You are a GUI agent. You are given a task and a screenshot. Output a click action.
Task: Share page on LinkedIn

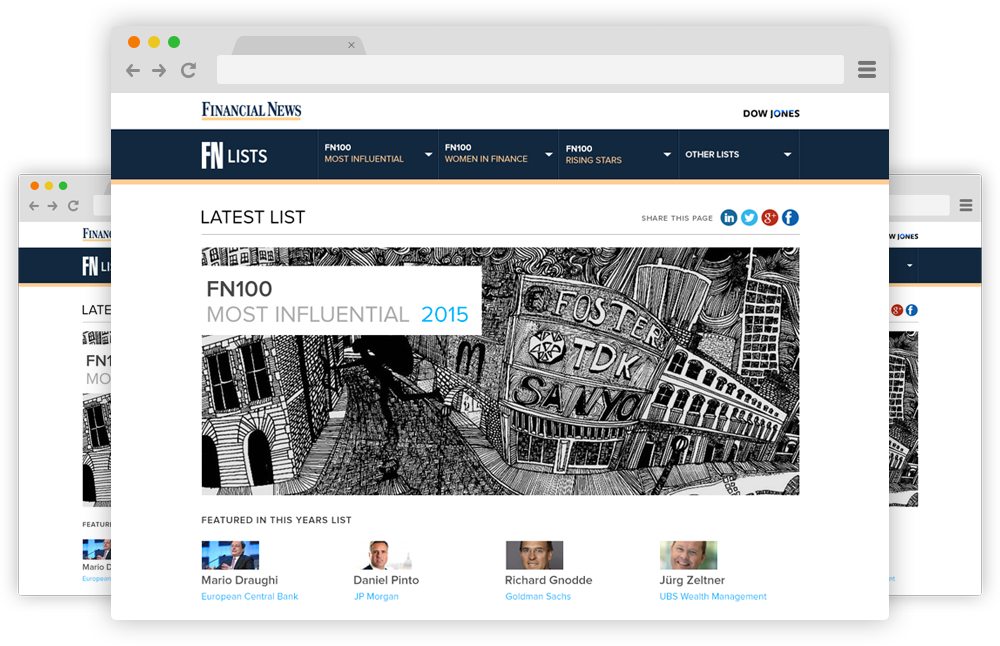coord(728,218)
